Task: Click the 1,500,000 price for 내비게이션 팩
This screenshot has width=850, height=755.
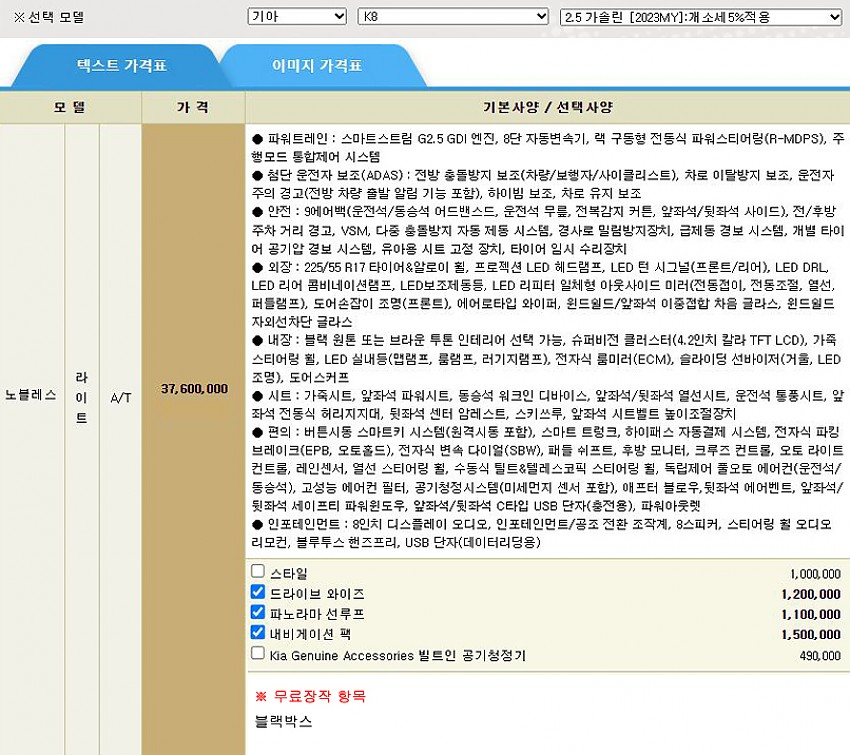Action: tap(811, 634)
